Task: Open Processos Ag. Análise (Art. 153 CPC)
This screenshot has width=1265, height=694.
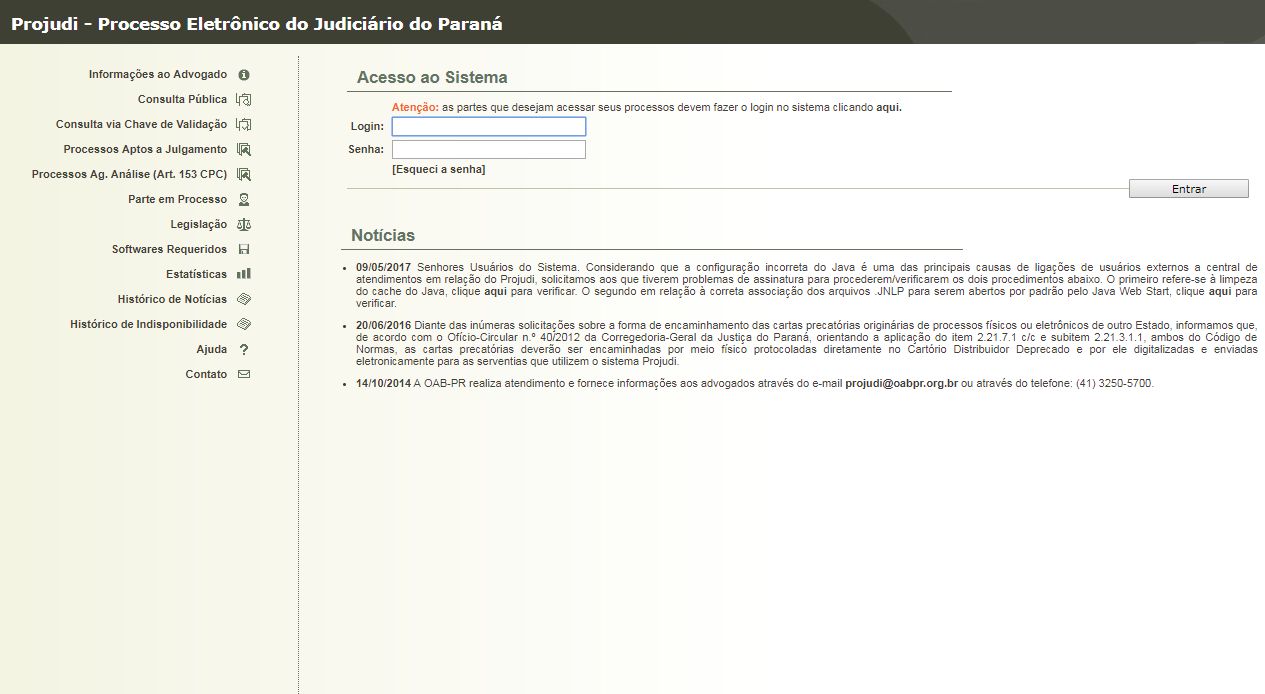Action: tap(130, 175)
